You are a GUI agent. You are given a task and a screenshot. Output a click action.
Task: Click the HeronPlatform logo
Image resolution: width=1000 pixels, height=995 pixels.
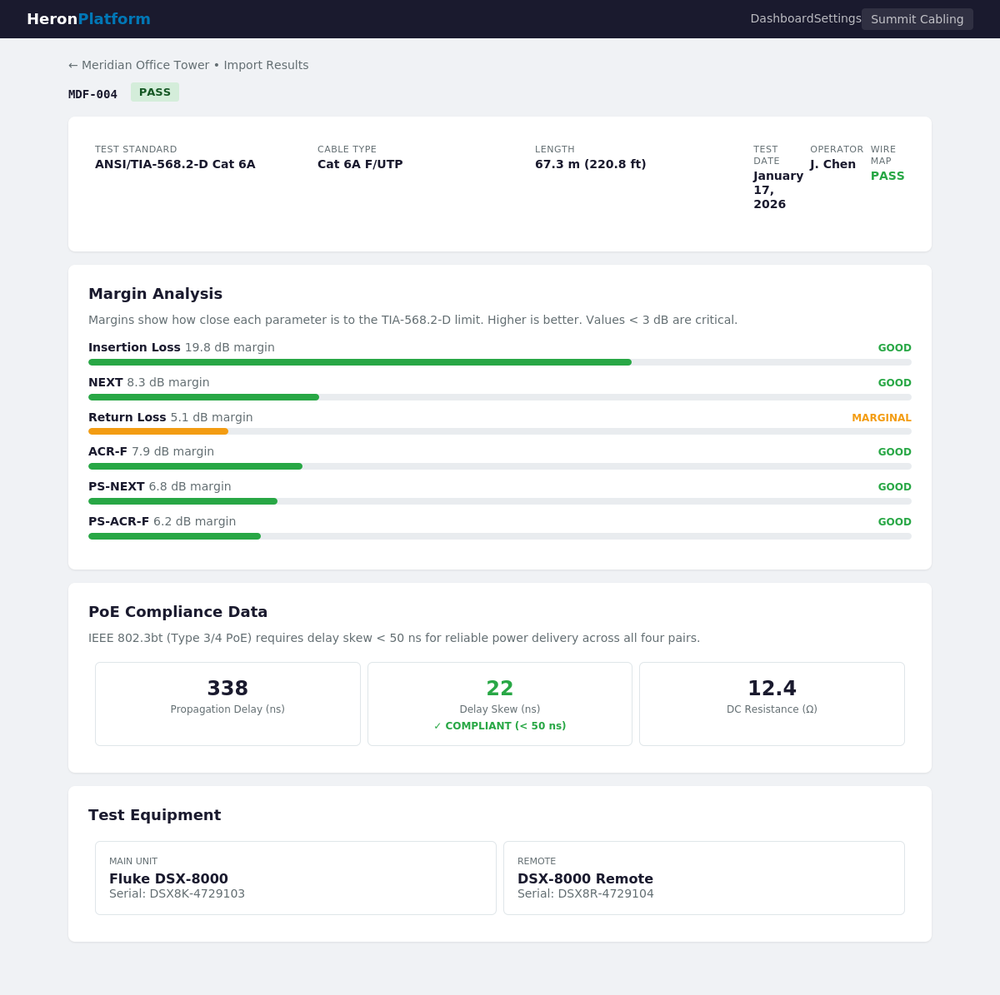pyautogui.click(x=88, y=19)
